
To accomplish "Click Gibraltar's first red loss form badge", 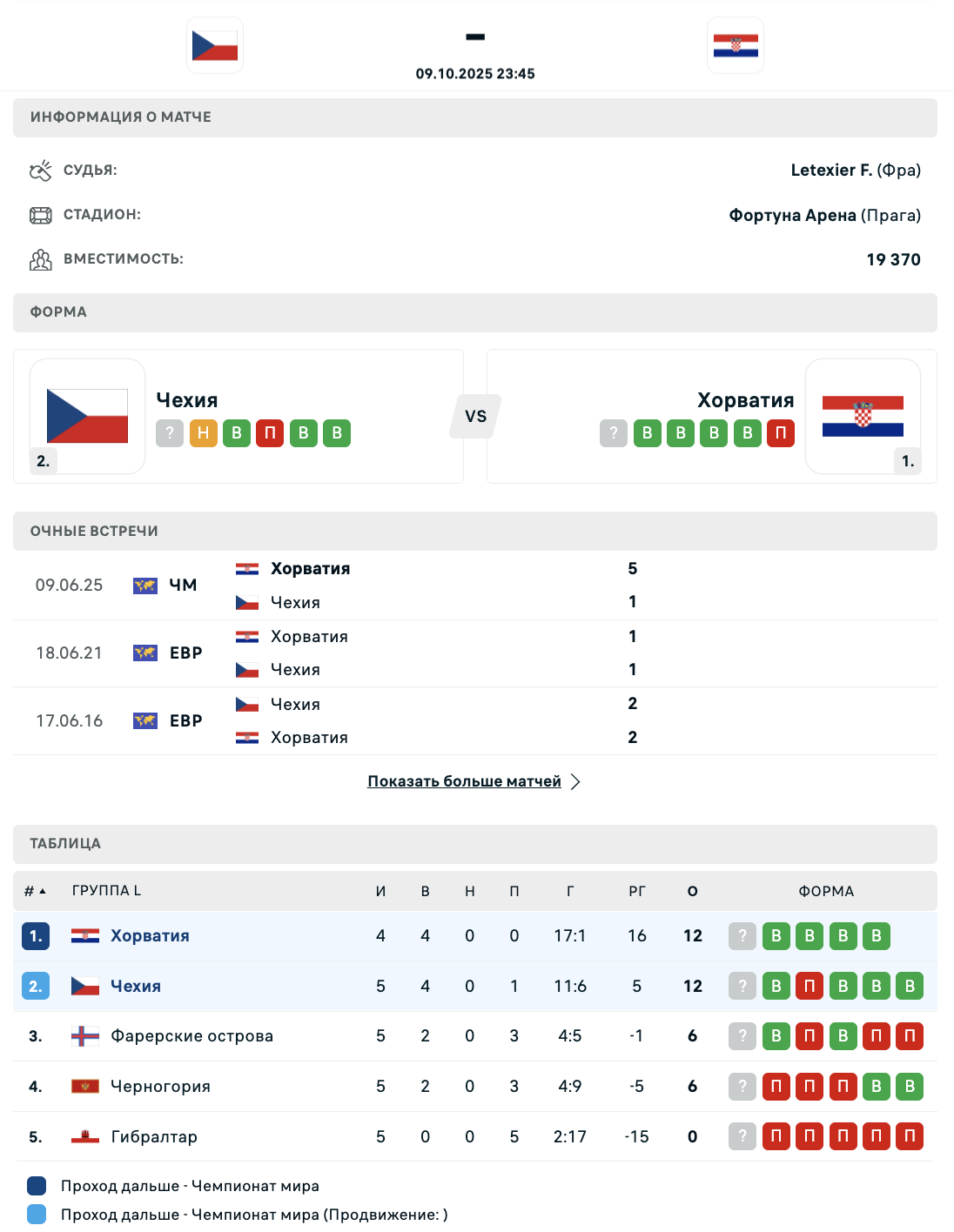I will [776, 1136].
